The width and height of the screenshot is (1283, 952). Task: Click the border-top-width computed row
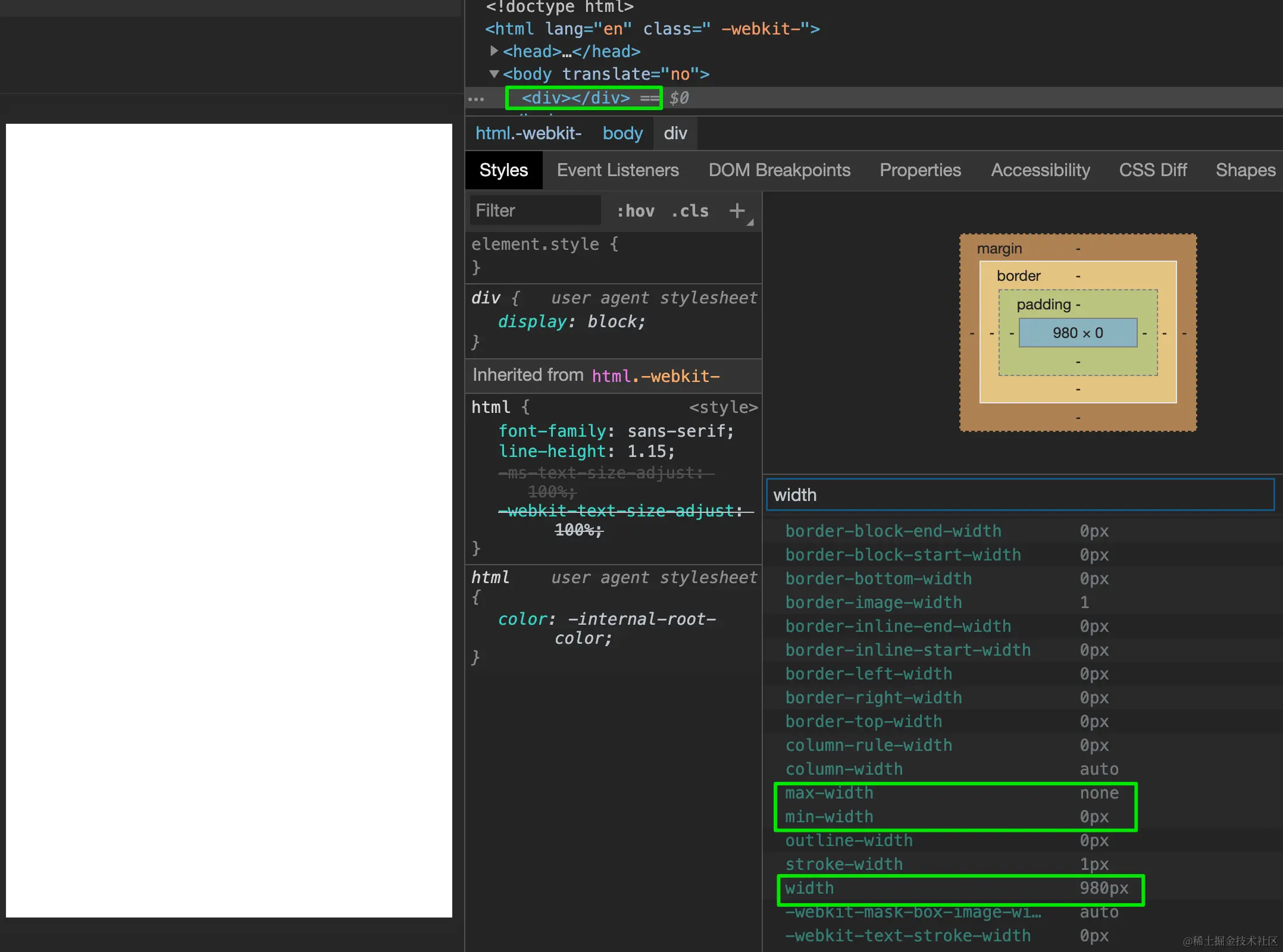(x=1022, y=721)
